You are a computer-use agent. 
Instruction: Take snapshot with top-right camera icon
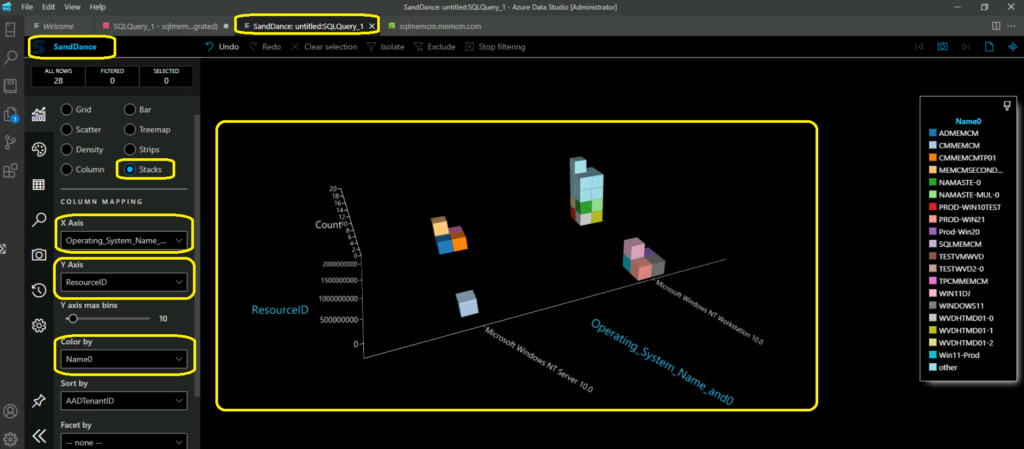[942, 47]
